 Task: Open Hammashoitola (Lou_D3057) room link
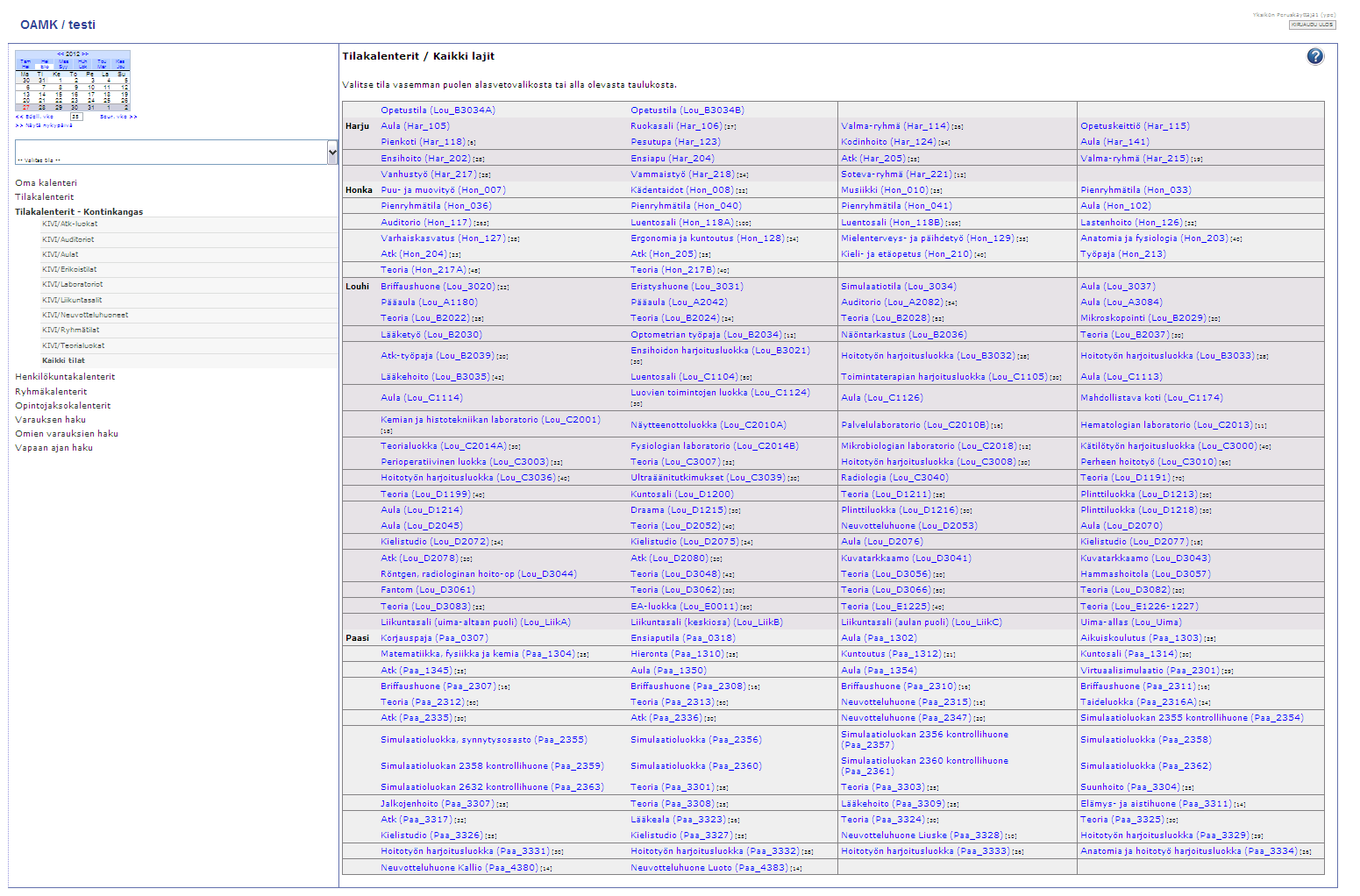[1145, 574]
